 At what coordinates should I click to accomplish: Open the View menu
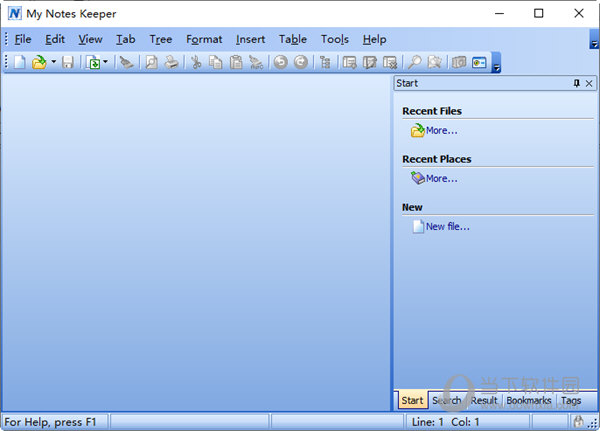point(90,39)
